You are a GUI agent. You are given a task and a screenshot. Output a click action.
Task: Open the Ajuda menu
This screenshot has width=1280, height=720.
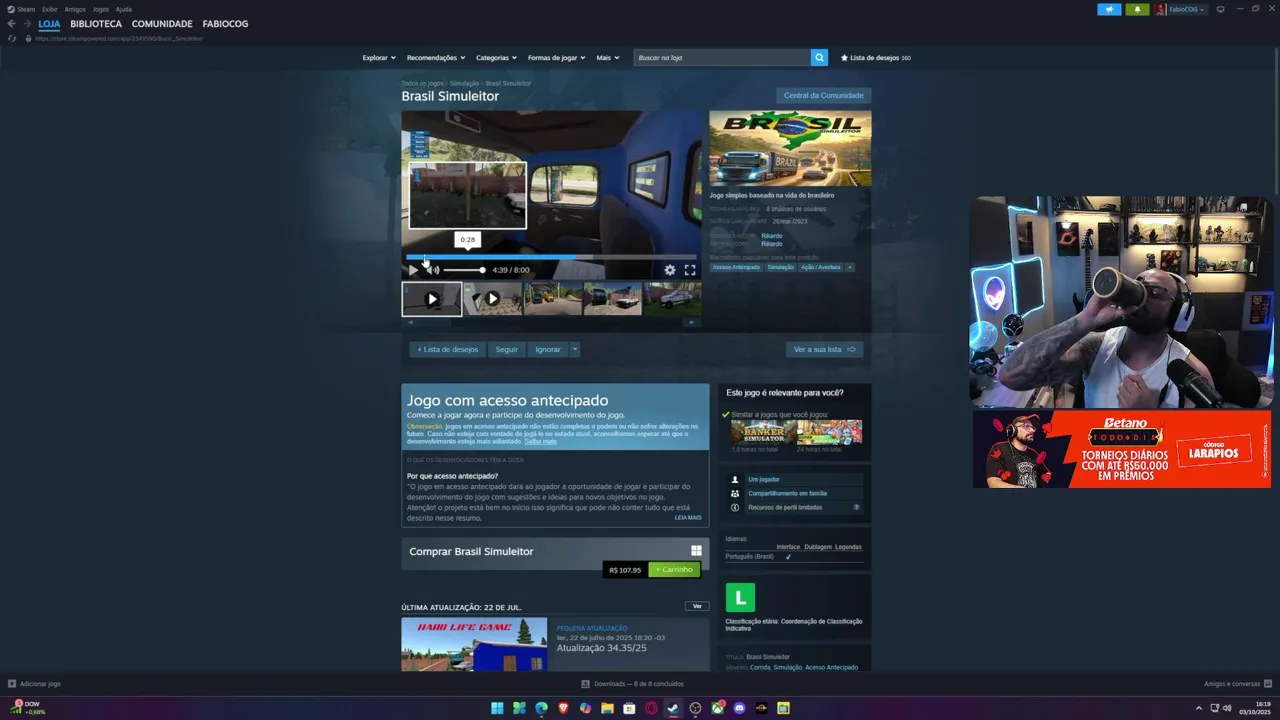pos(124,9)
